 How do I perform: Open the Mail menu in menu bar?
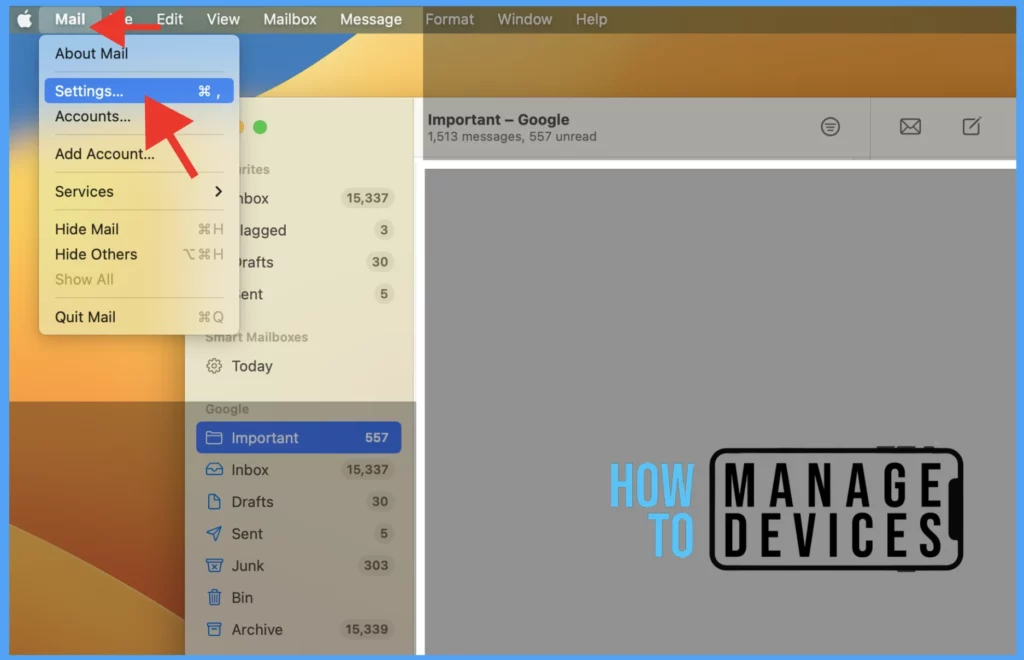pyautogui.click(x=70, y=20)
